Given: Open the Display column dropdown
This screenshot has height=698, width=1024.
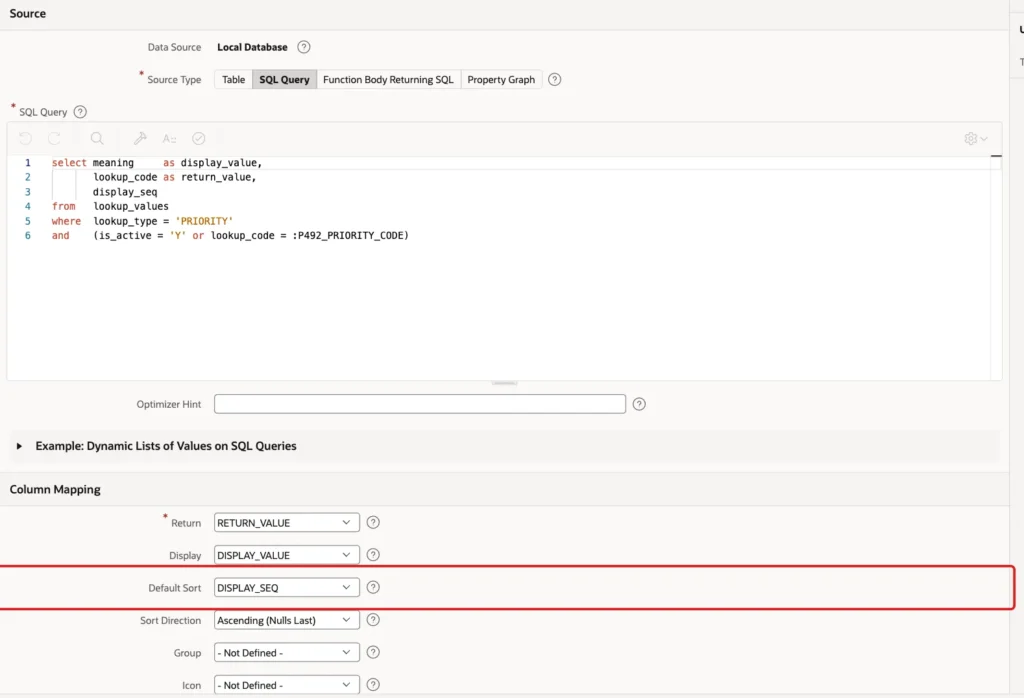Looking at the screenshot, I should pos(287,555).
